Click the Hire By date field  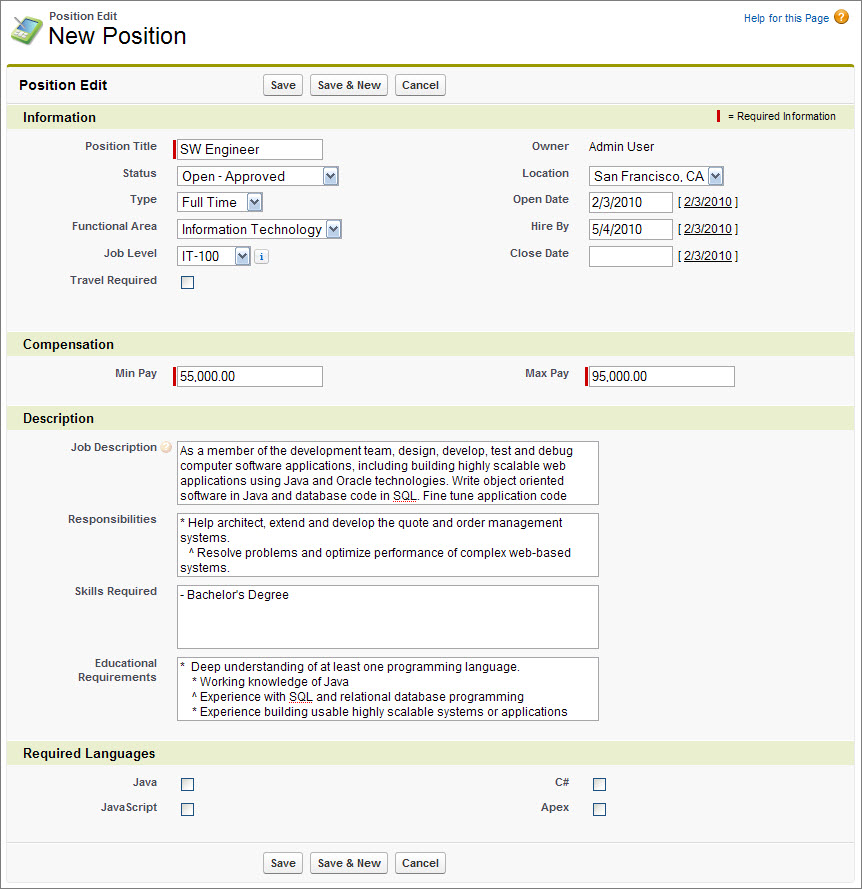coord(631,230)
